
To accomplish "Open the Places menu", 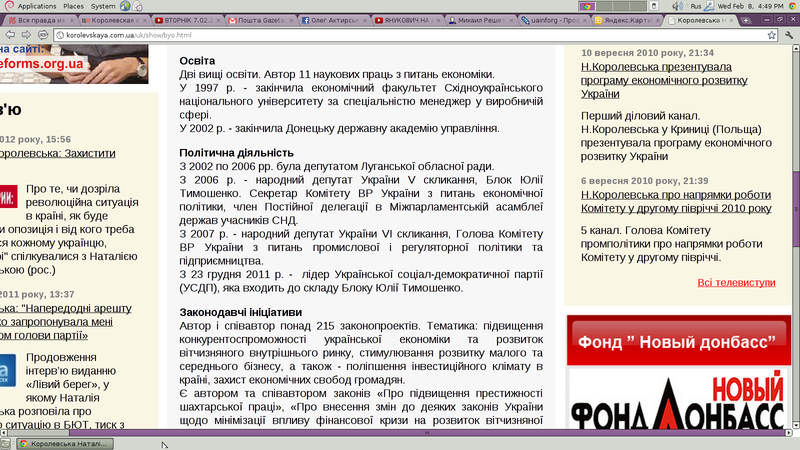I will coord(73,6).
